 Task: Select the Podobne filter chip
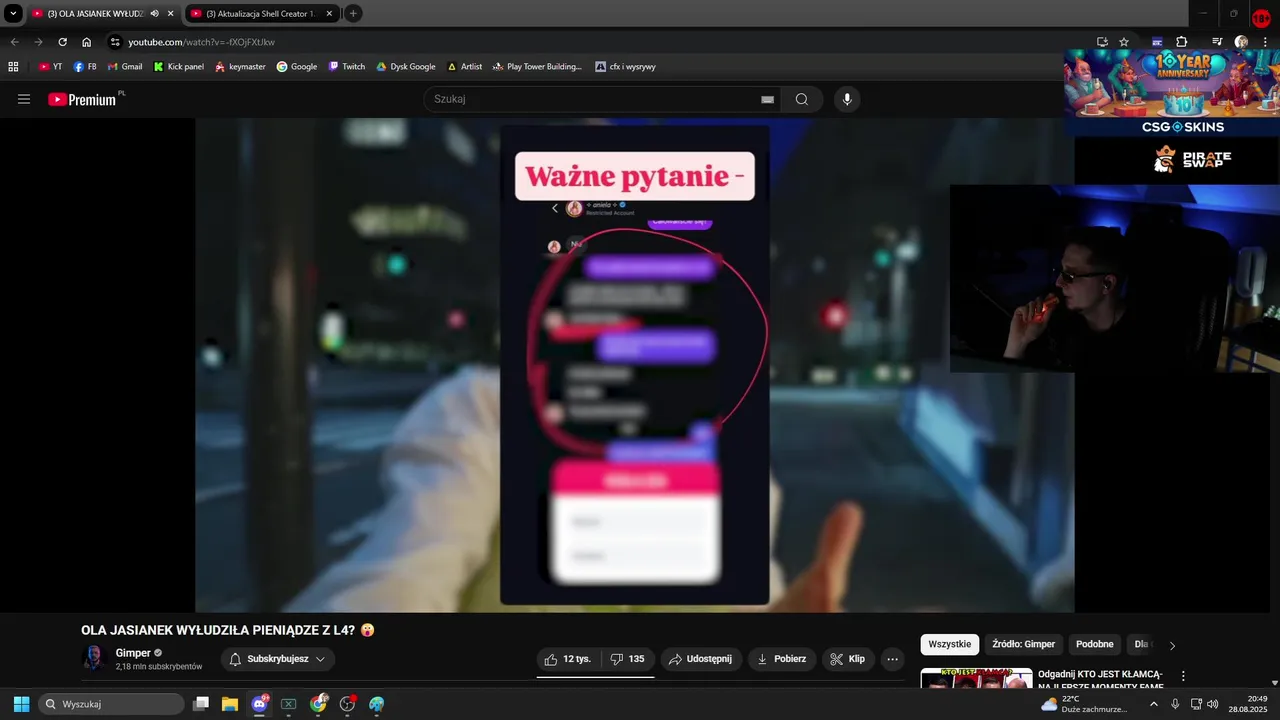point(1094,644)
